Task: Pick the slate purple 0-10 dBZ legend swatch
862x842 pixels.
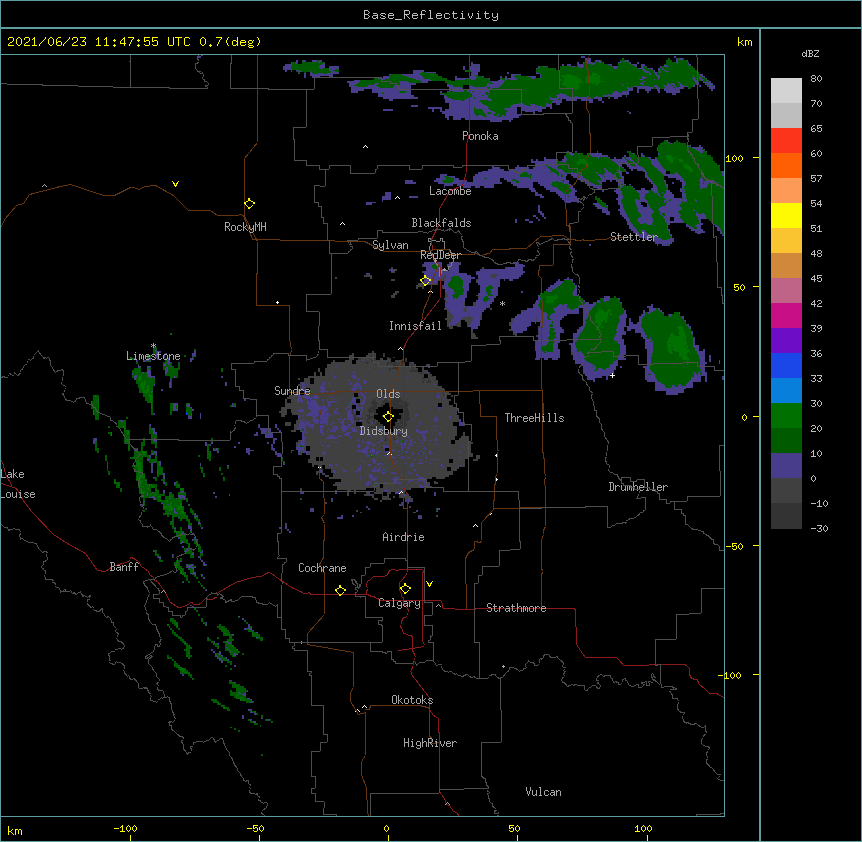Action: [786, 466]
